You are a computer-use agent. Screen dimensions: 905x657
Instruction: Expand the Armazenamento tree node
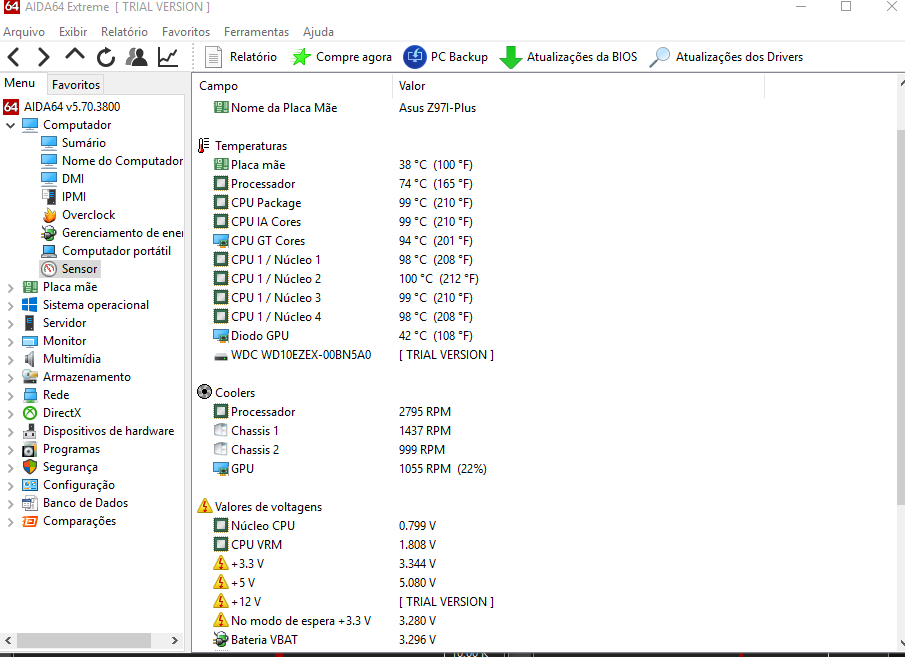[x=10, y=377]
